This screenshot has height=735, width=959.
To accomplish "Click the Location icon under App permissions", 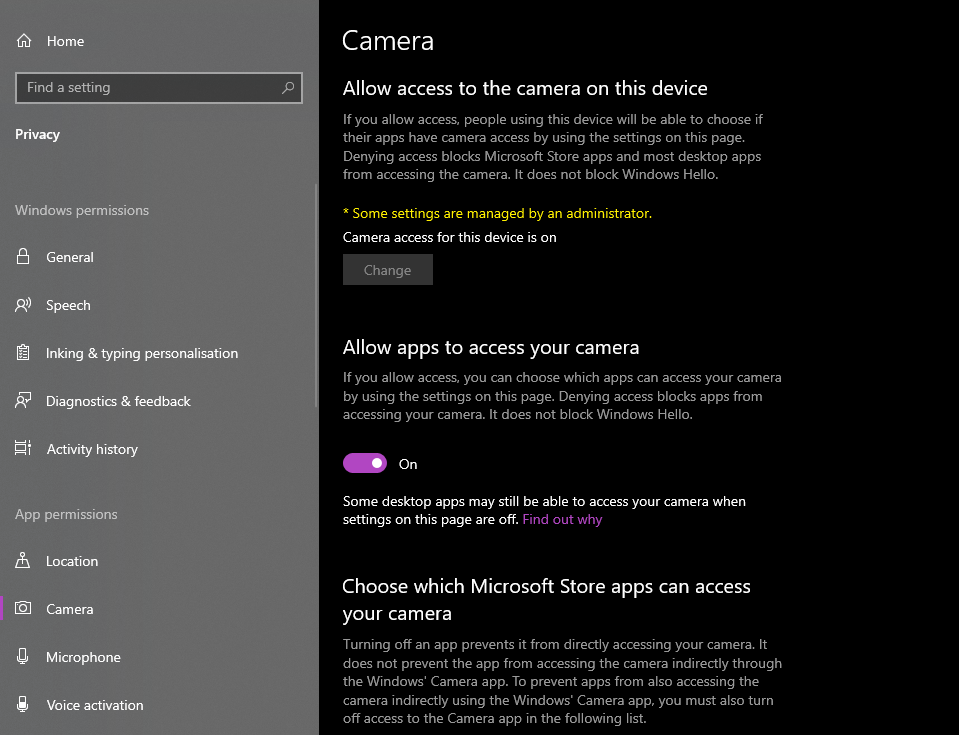I will (x=21, y=561).
